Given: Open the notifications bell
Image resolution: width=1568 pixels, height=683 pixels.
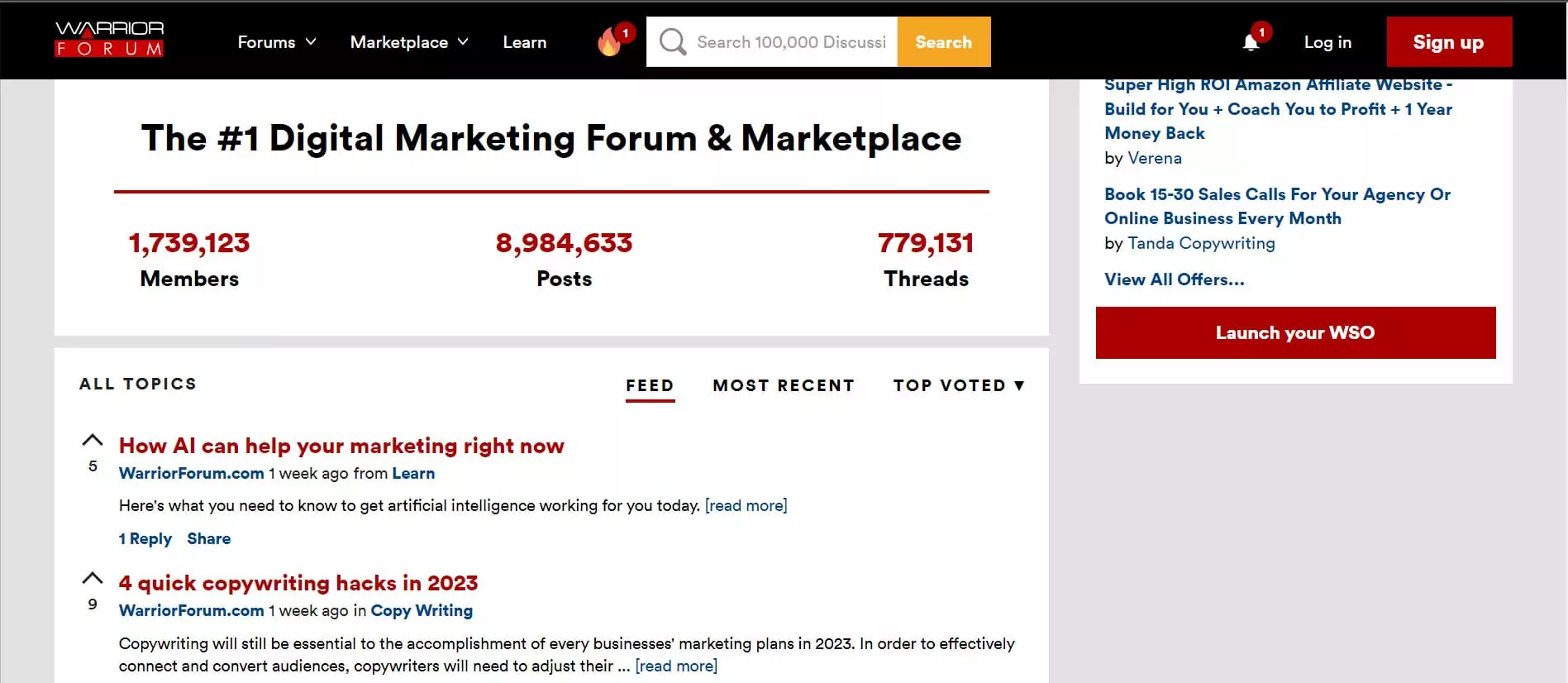Looking at the screenshot, I should pyautogui.click(x=1251, y=41).
